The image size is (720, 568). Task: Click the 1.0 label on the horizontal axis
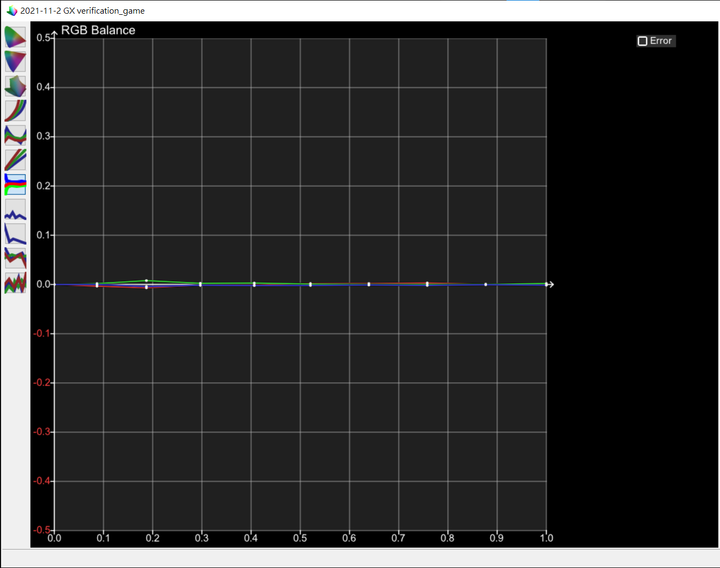[546, 538]
